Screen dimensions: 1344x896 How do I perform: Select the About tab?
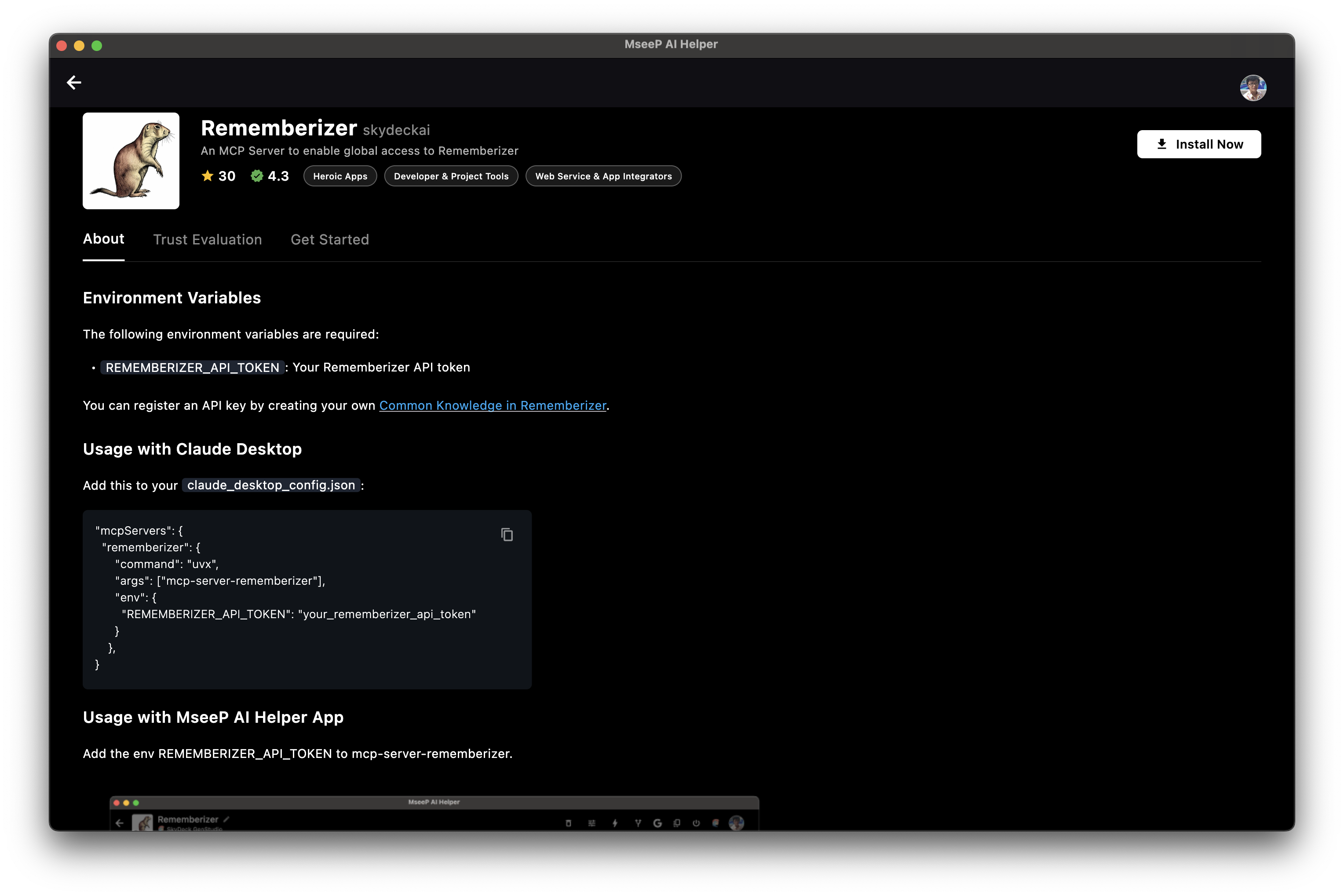pos(103,239)
